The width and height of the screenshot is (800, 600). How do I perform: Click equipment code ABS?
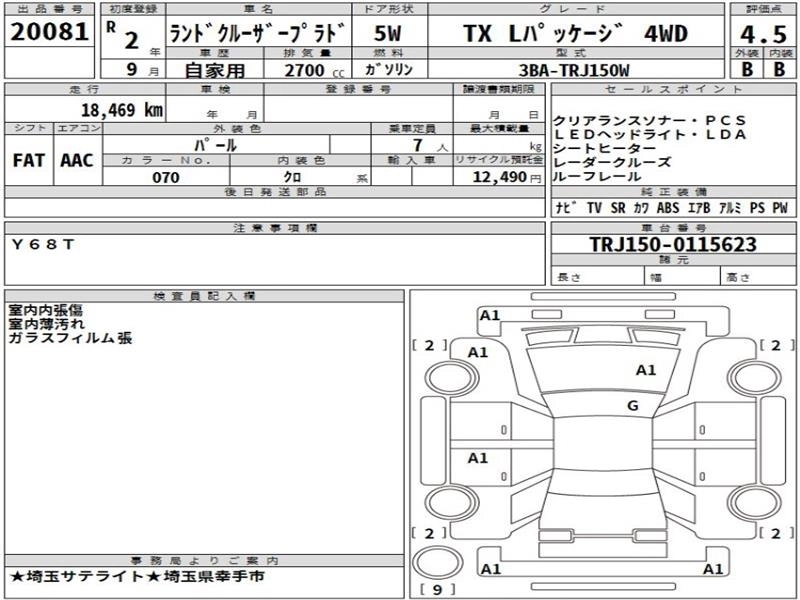coord(668,208)
